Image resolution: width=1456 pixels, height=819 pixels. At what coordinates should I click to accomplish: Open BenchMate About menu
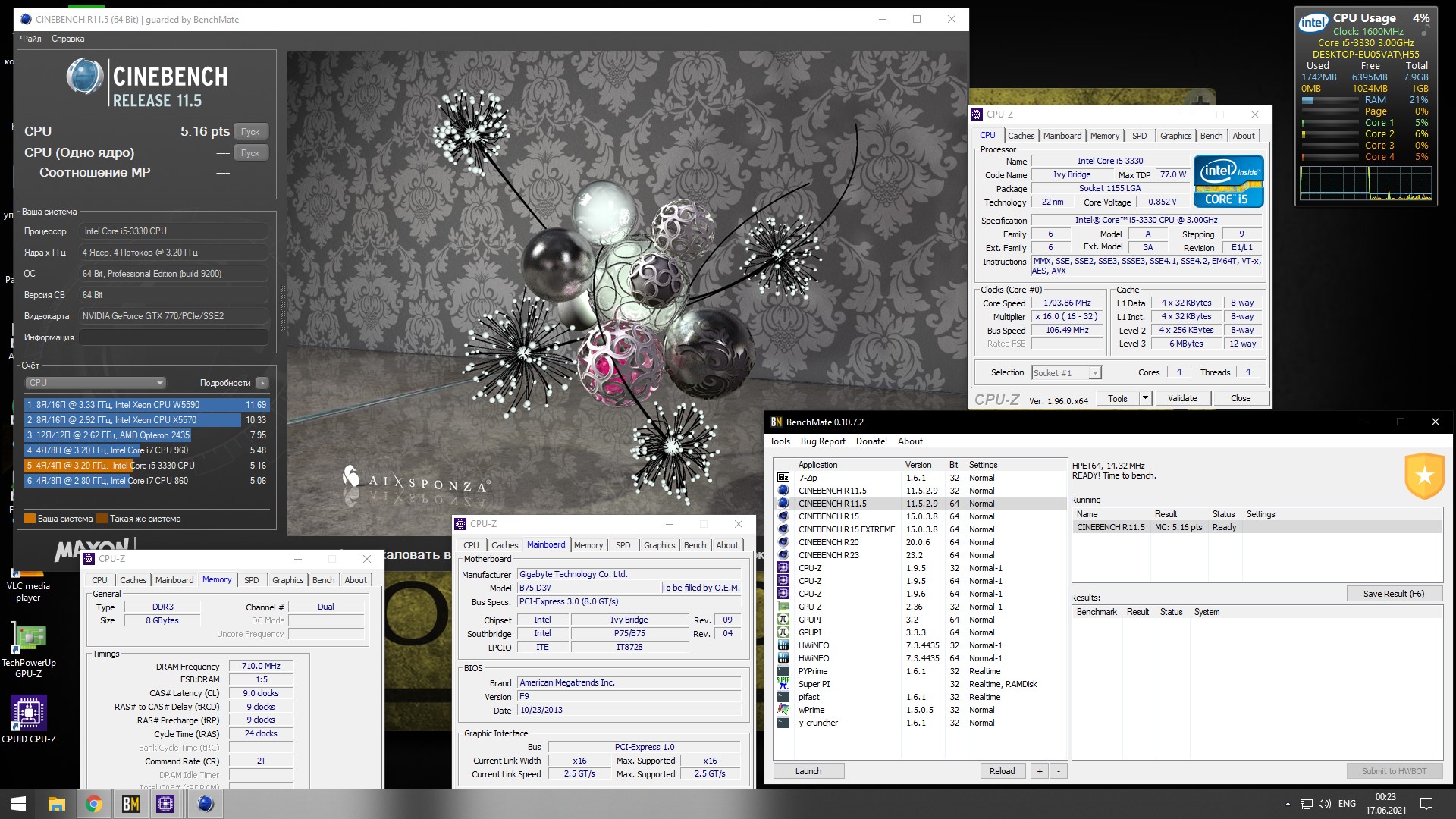pos(910,441)
